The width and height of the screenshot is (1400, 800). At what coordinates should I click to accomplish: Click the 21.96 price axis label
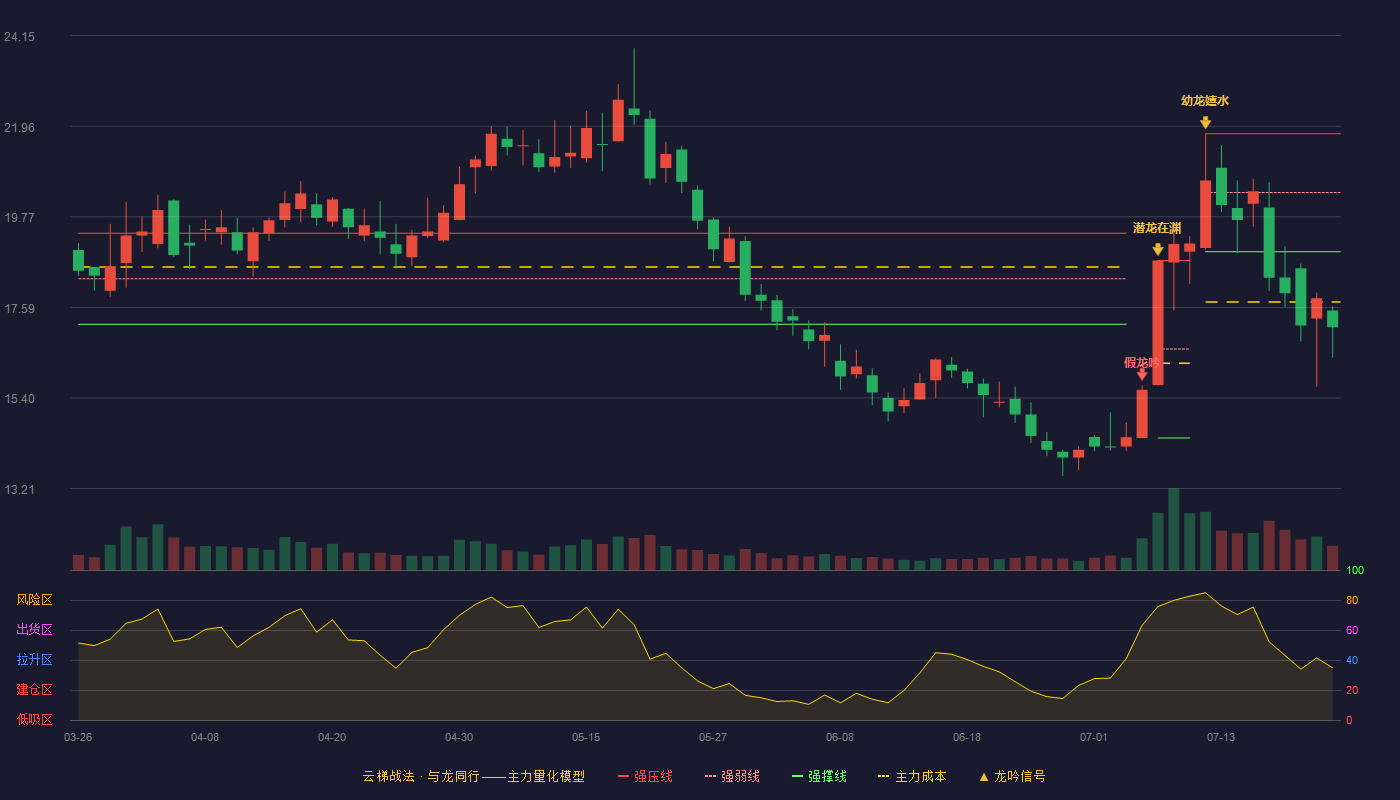[x=19, y=127]
